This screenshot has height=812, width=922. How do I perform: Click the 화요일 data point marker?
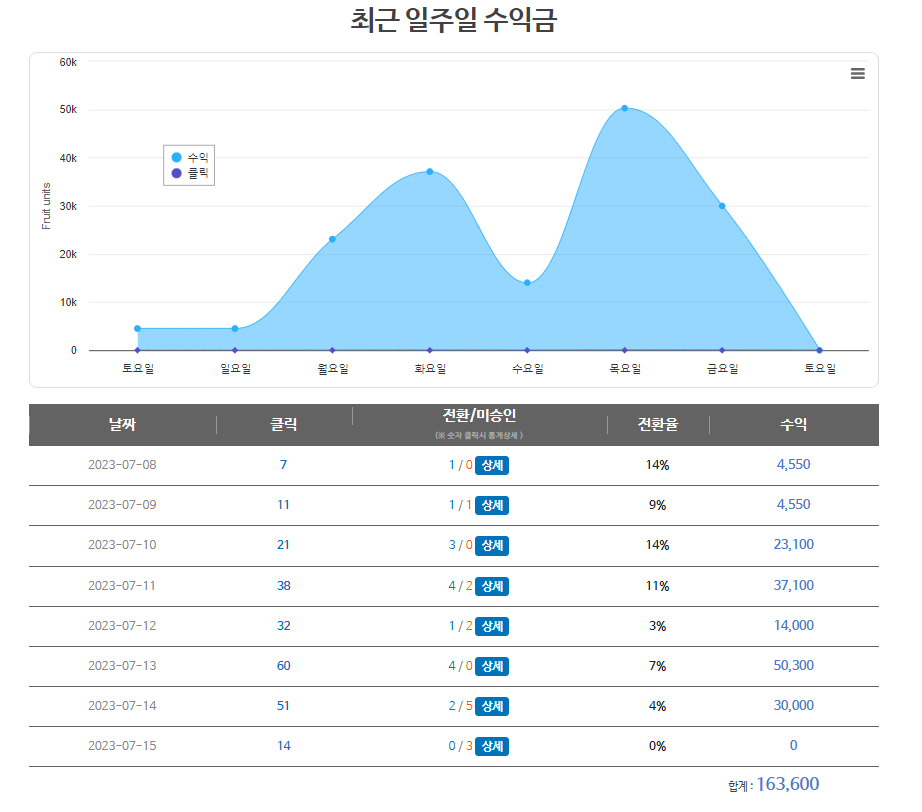click(x=430, y=172)
